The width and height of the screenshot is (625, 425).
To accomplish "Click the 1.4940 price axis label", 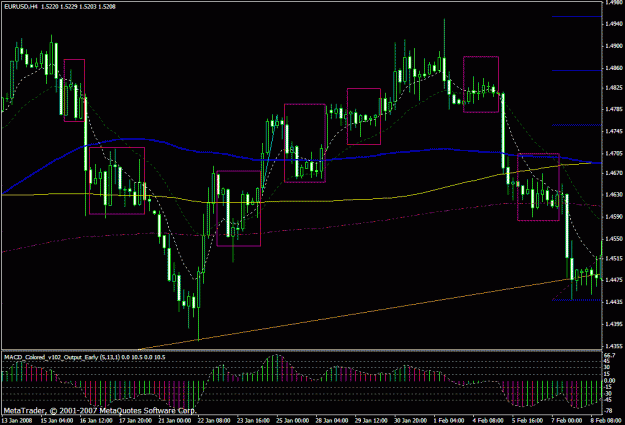I will point(614,24).
